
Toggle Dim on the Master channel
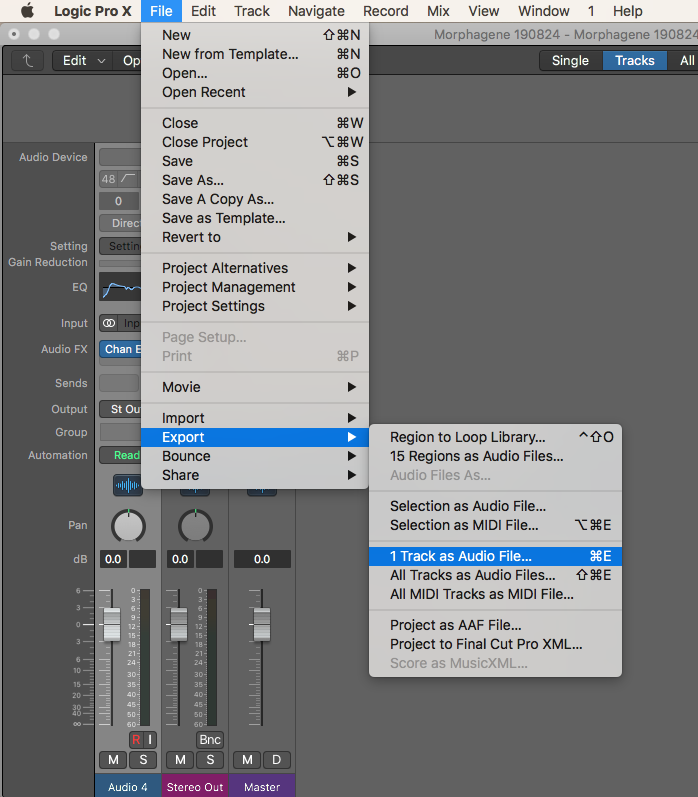(277, 760)
